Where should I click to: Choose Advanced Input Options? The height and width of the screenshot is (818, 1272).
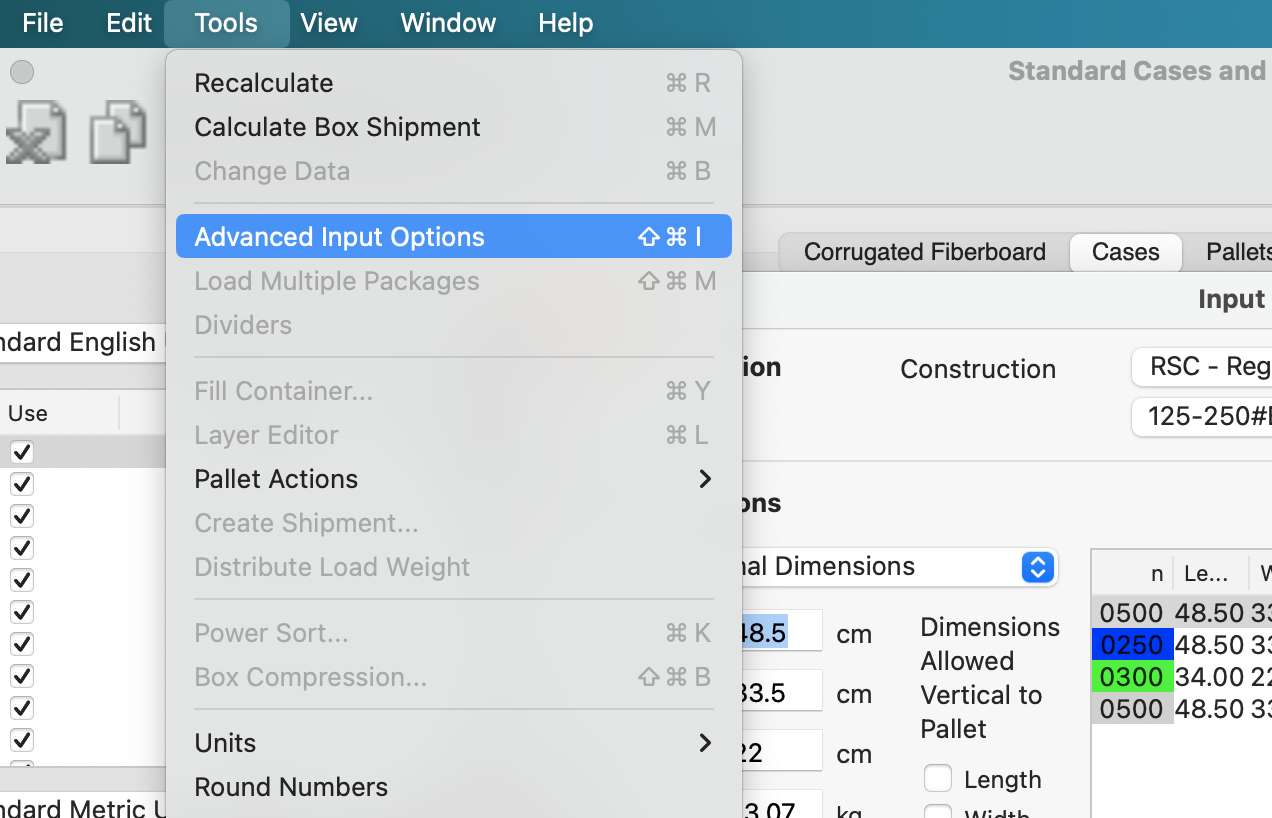(x=453, y=237)
